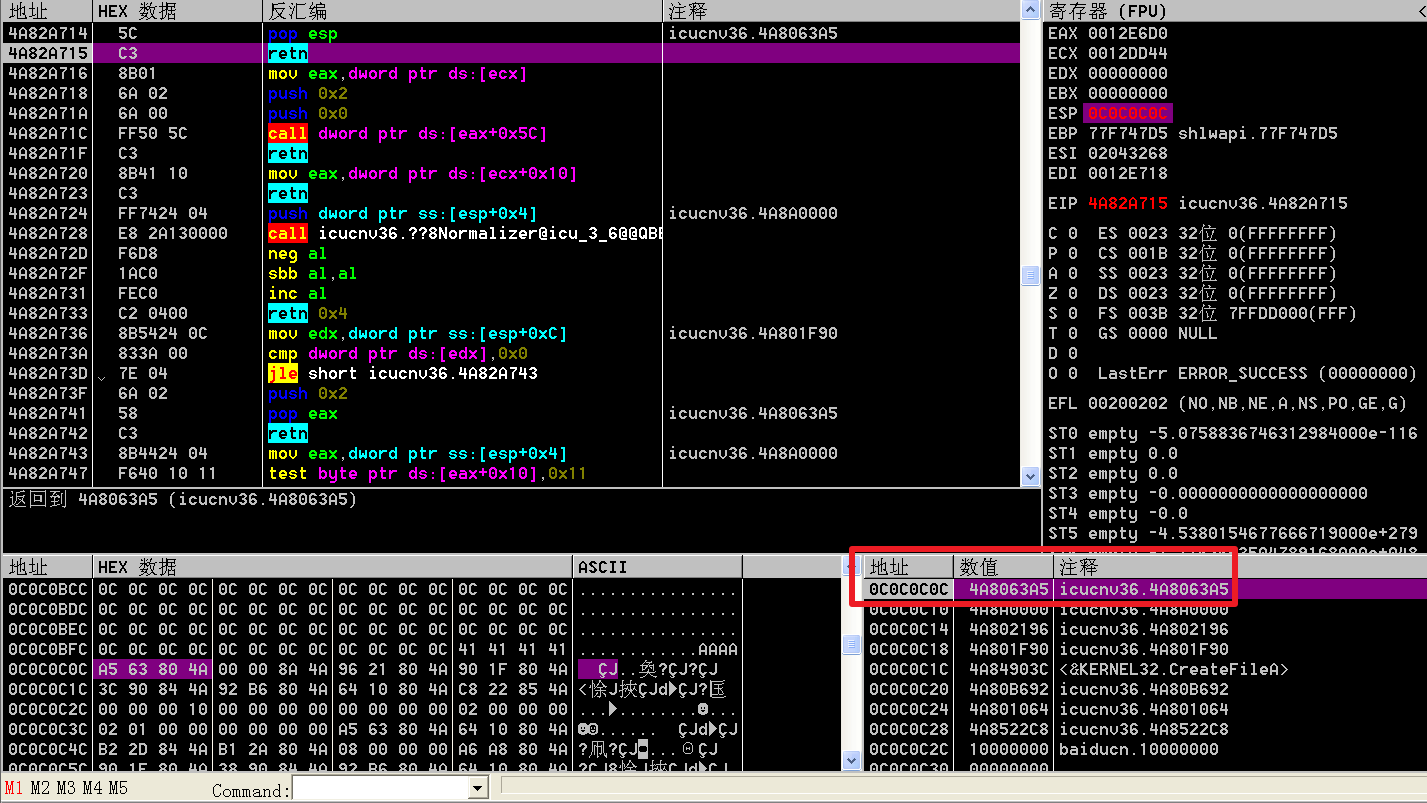Select jle short icucnv36.4A82A743 row
The width and height of the screenshot is (1427, 803).
(511, 373)
